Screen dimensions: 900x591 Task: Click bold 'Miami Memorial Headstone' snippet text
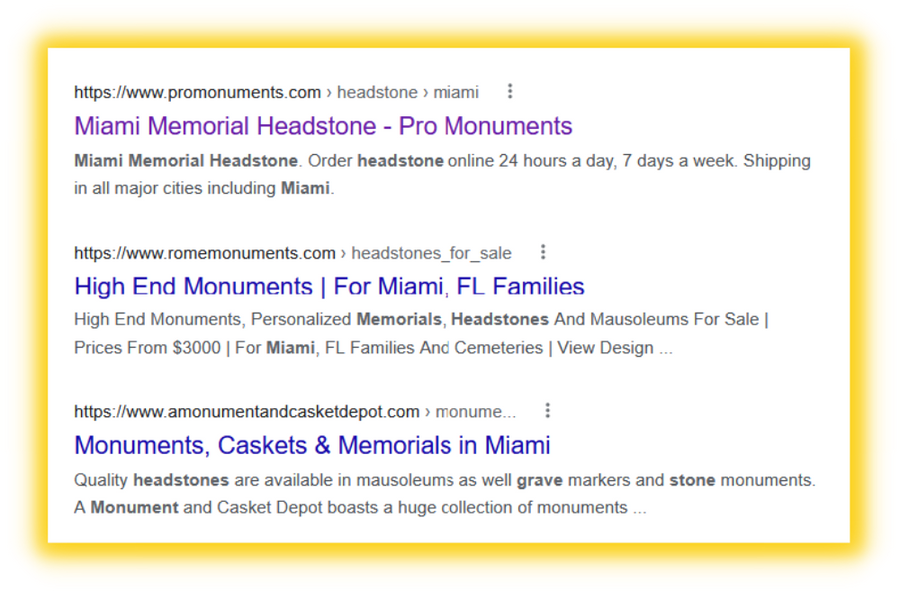coord(185,160)
